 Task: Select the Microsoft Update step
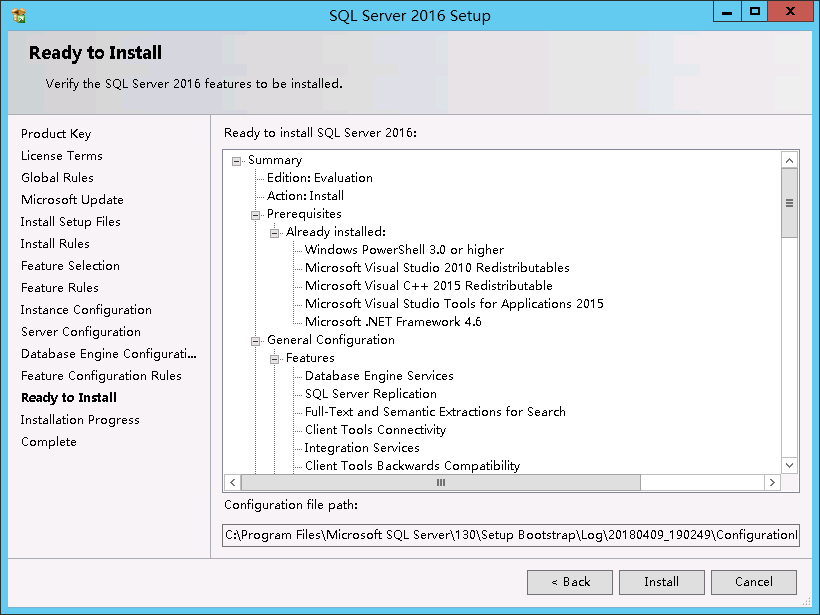(72, 200)
